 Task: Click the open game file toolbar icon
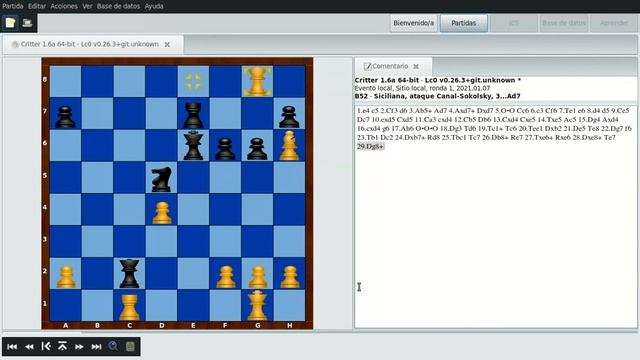click(27, 23)
